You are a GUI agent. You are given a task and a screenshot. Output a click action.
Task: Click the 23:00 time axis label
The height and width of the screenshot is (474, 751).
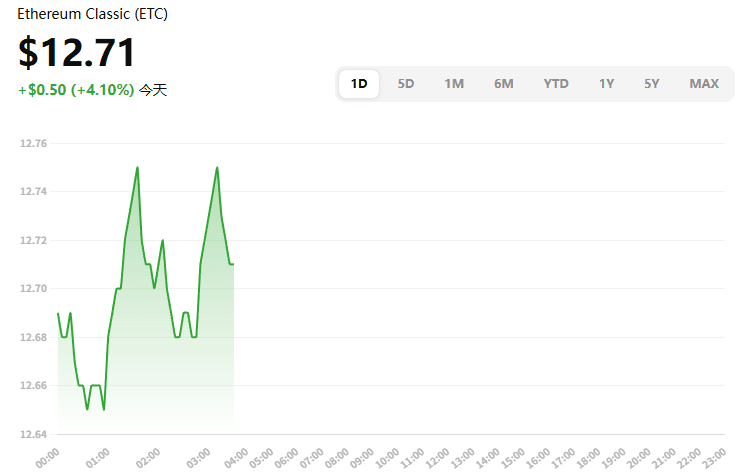click(x=714, y=458)
